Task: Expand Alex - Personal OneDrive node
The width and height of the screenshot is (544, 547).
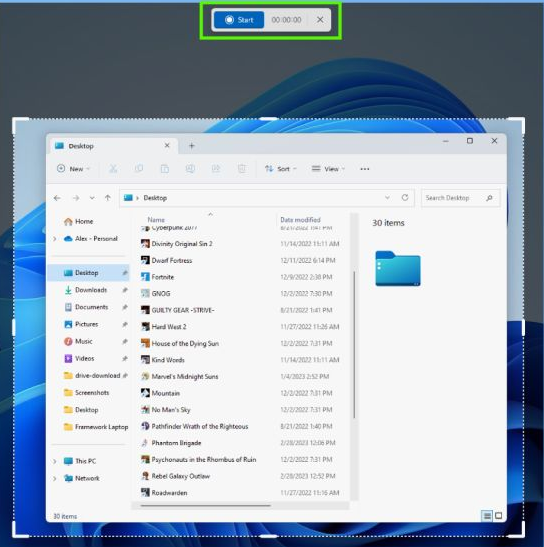Action: (55, 239)
